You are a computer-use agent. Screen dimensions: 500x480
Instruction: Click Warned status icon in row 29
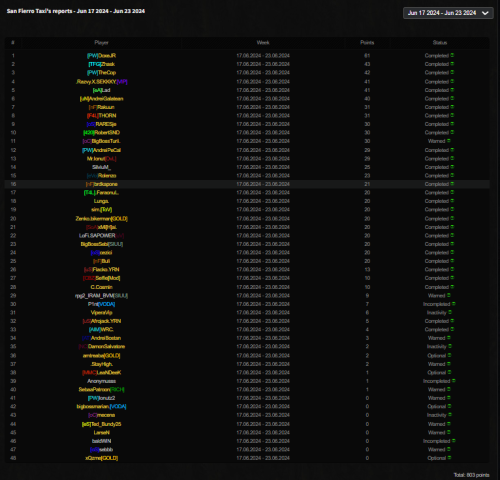pyautogui.click(x=449, y=295)
